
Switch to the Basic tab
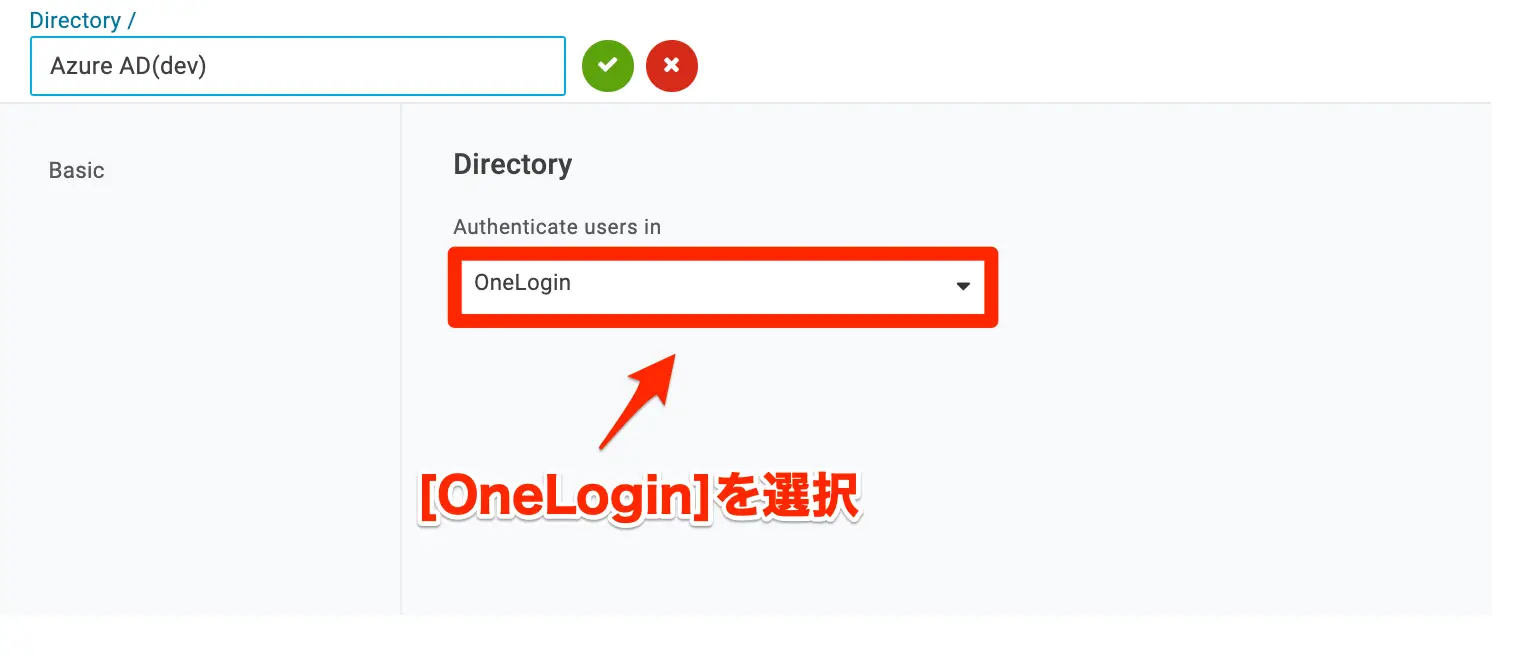pyautogui.click(x=77, y=171)
